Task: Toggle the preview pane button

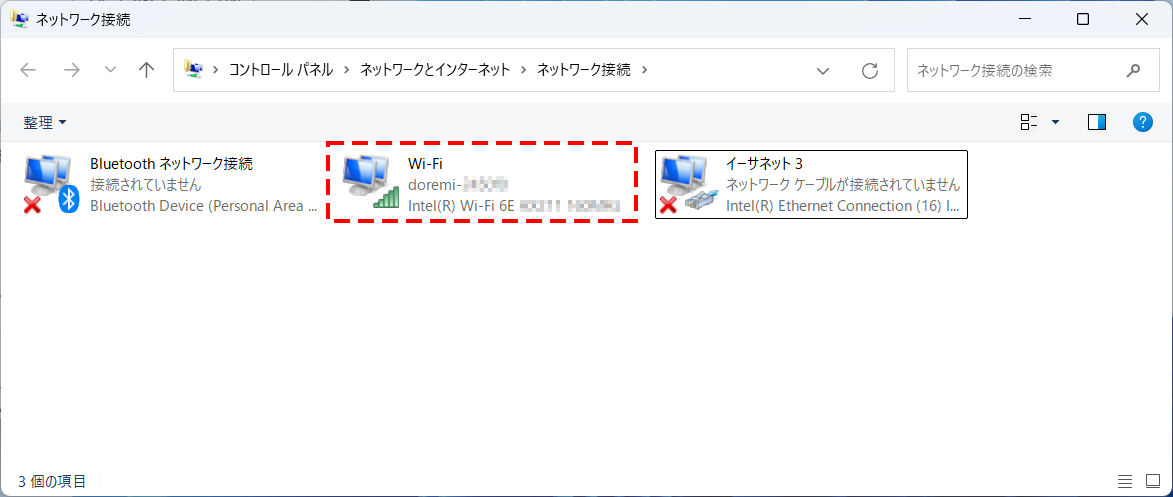Action: point(1097,122)
